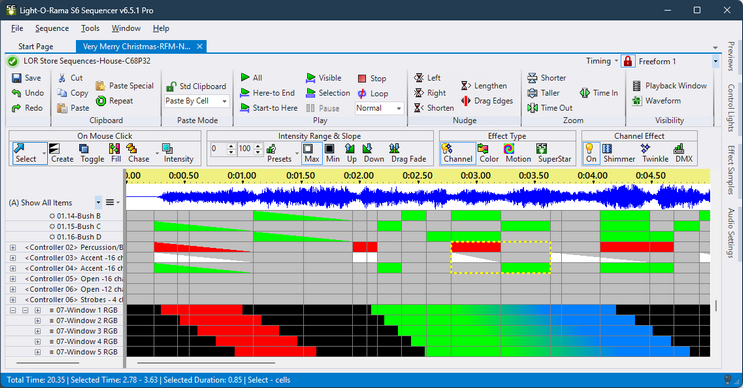The image size is (743, 388).
Task: Toggle the Freeform 1 timing lock
Action: [628, 62]
